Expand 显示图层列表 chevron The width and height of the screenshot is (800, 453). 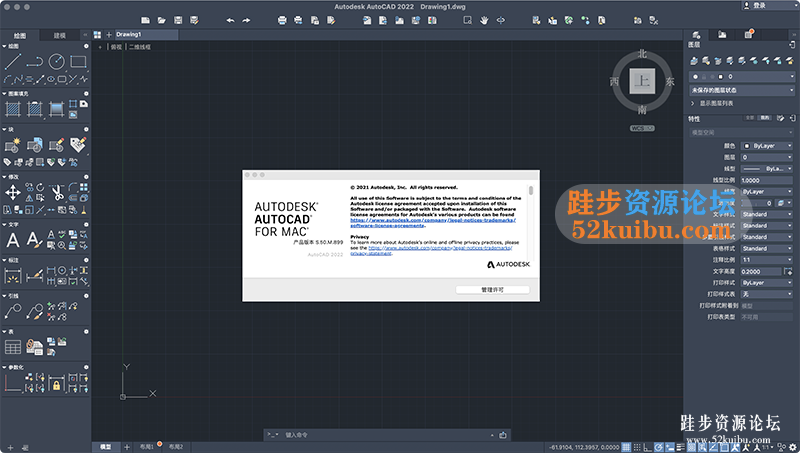[x=693, y=104]
